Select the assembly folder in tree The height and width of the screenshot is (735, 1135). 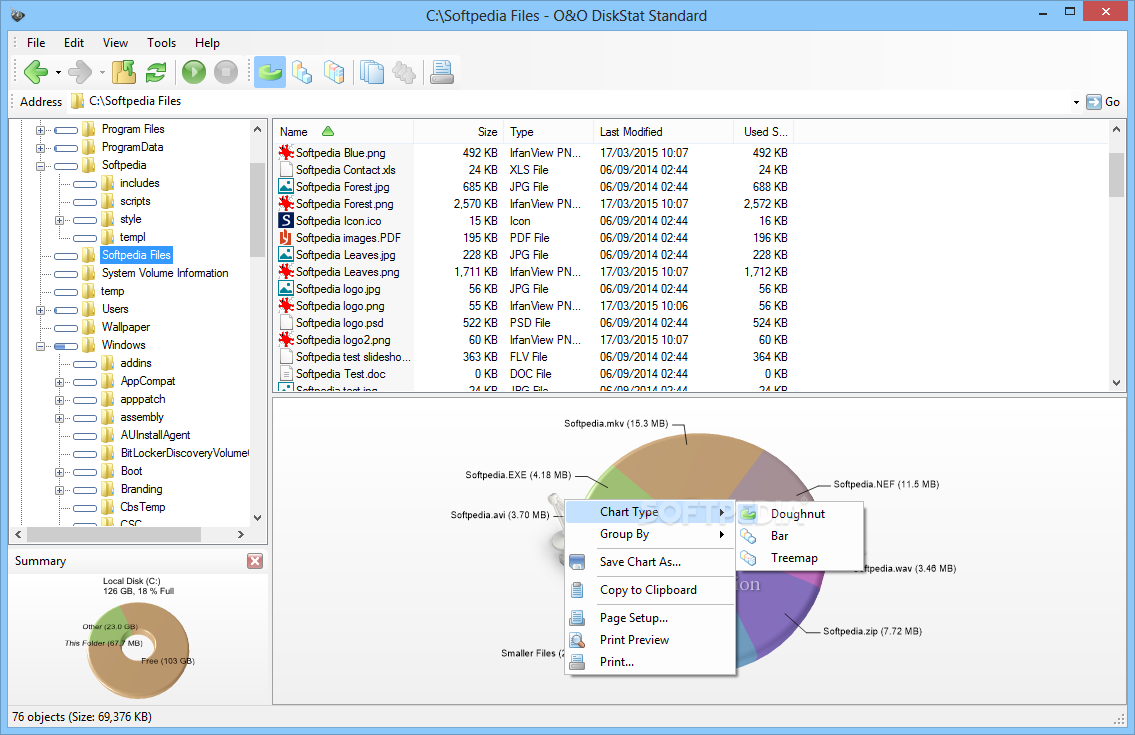[142, 417]
